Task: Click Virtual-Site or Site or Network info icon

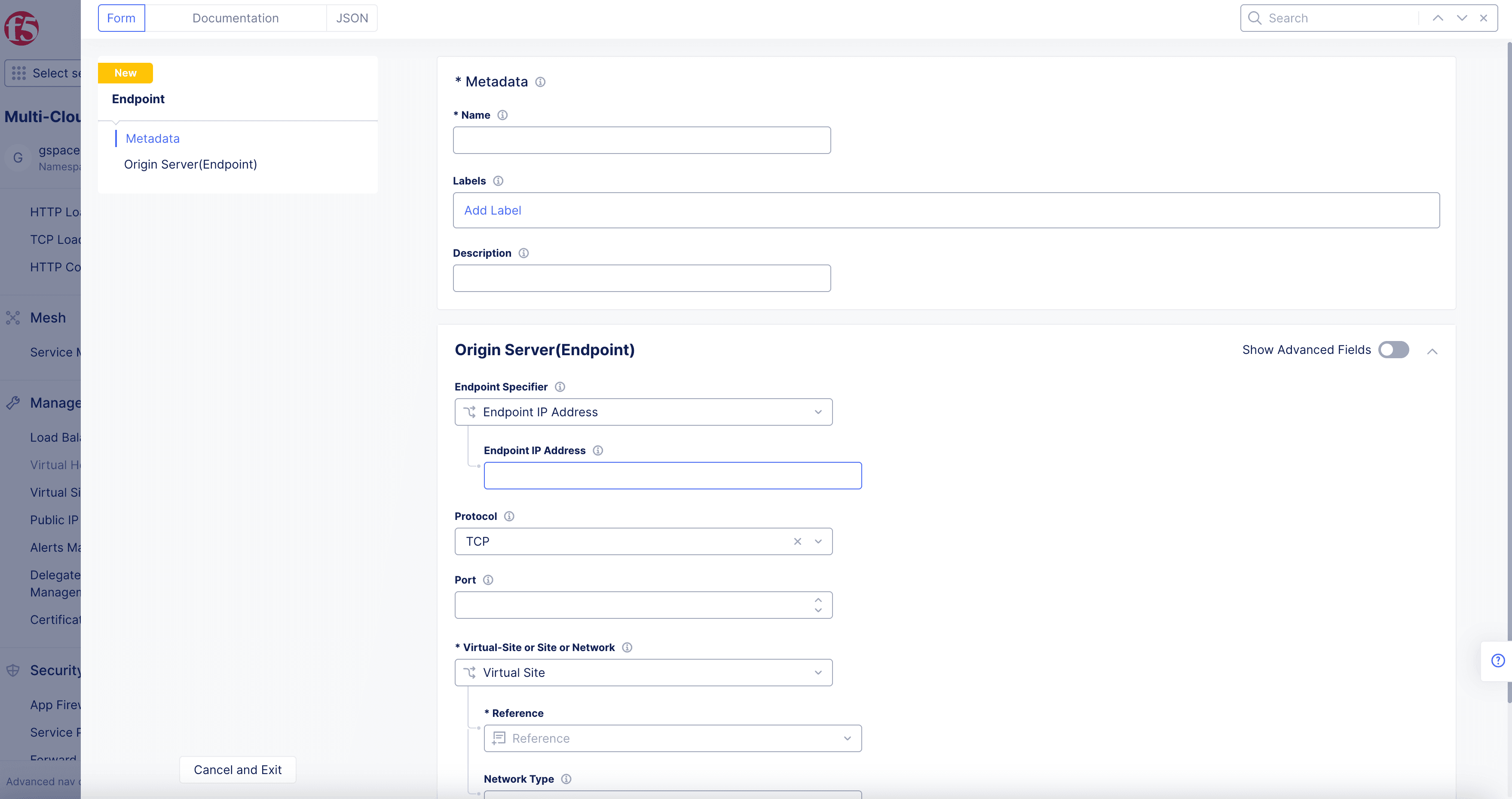Action: point(627,648)
